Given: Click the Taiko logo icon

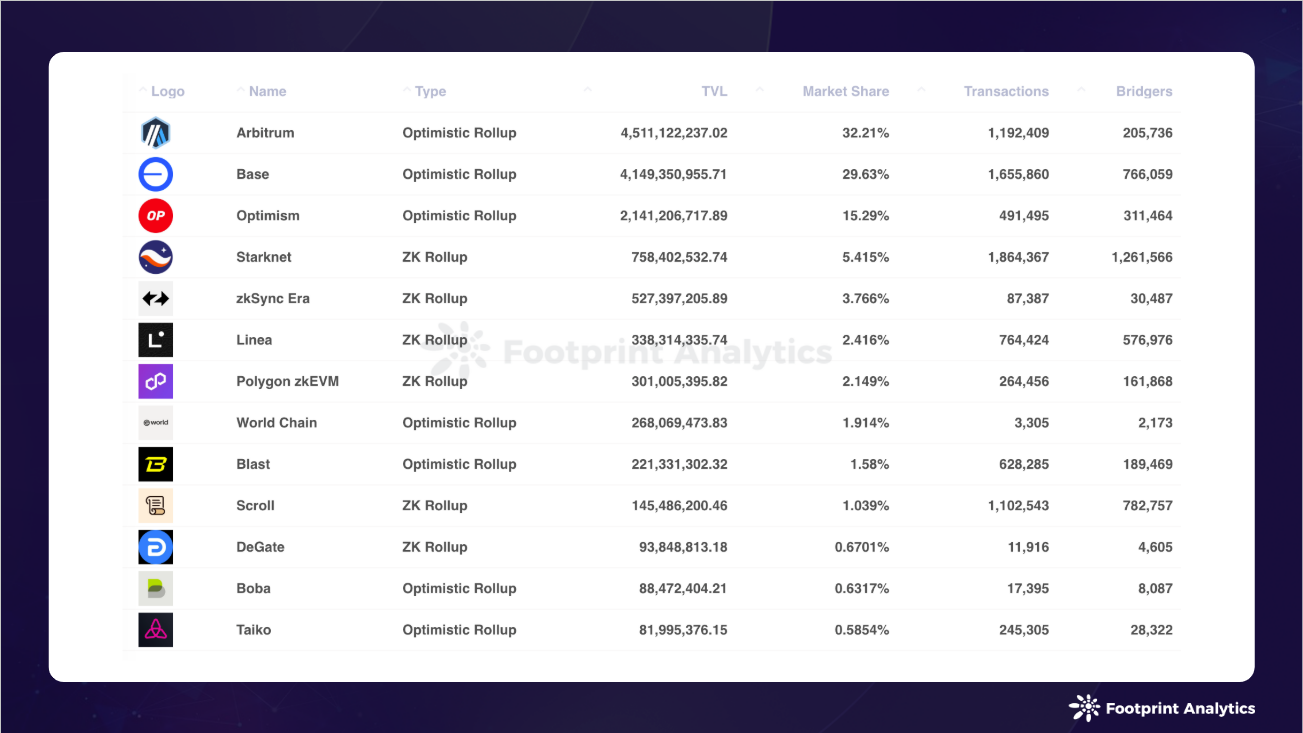Looking at the screenshot, I should [155, 630].
